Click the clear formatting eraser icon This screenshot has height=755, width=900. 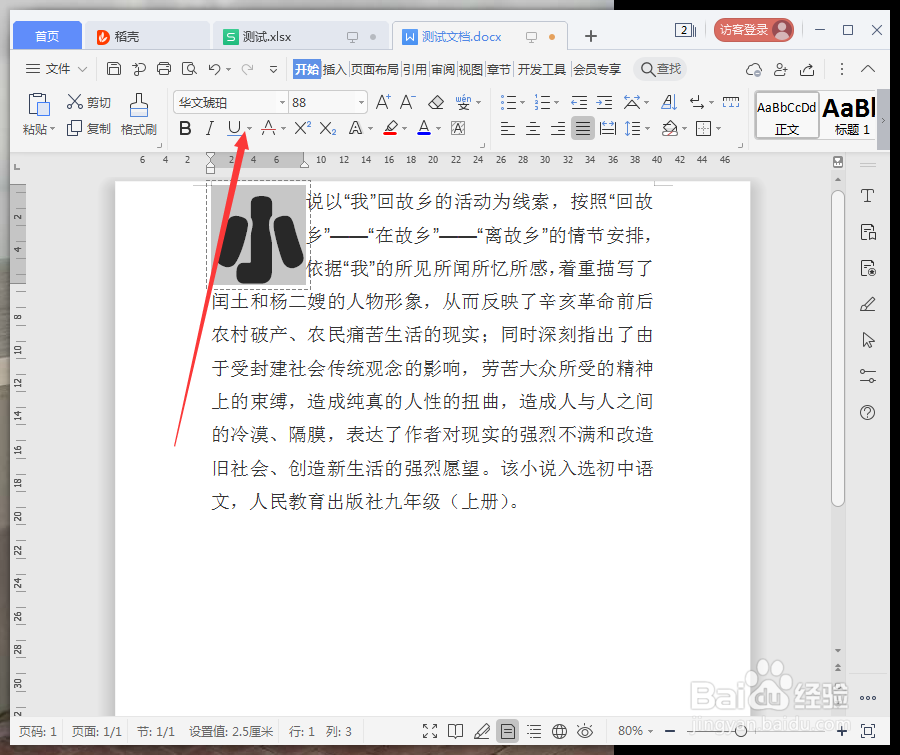[x=436, y=101]
